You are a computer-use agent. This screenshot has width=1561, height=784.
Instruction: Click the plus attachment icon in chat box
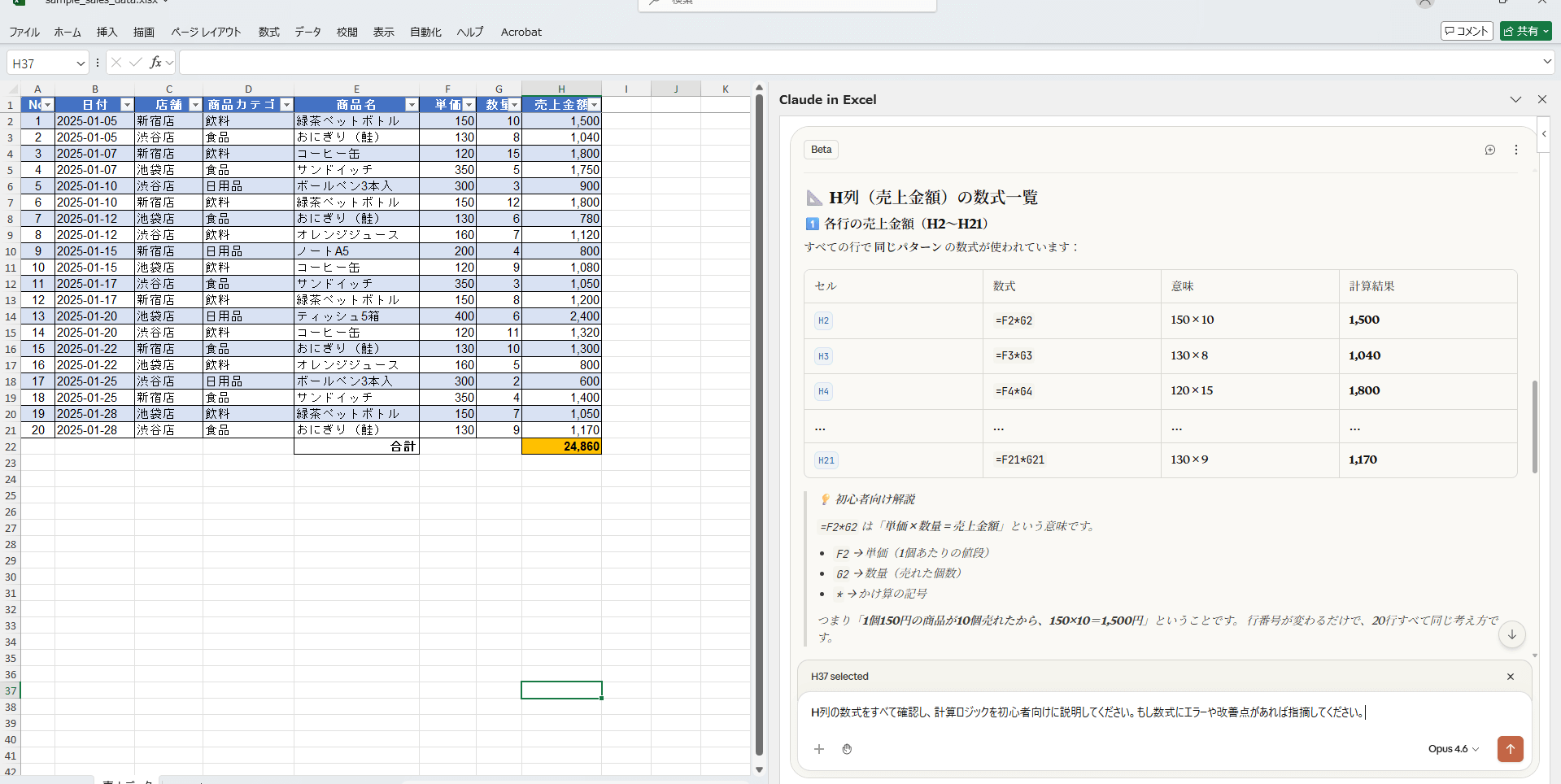819,749
